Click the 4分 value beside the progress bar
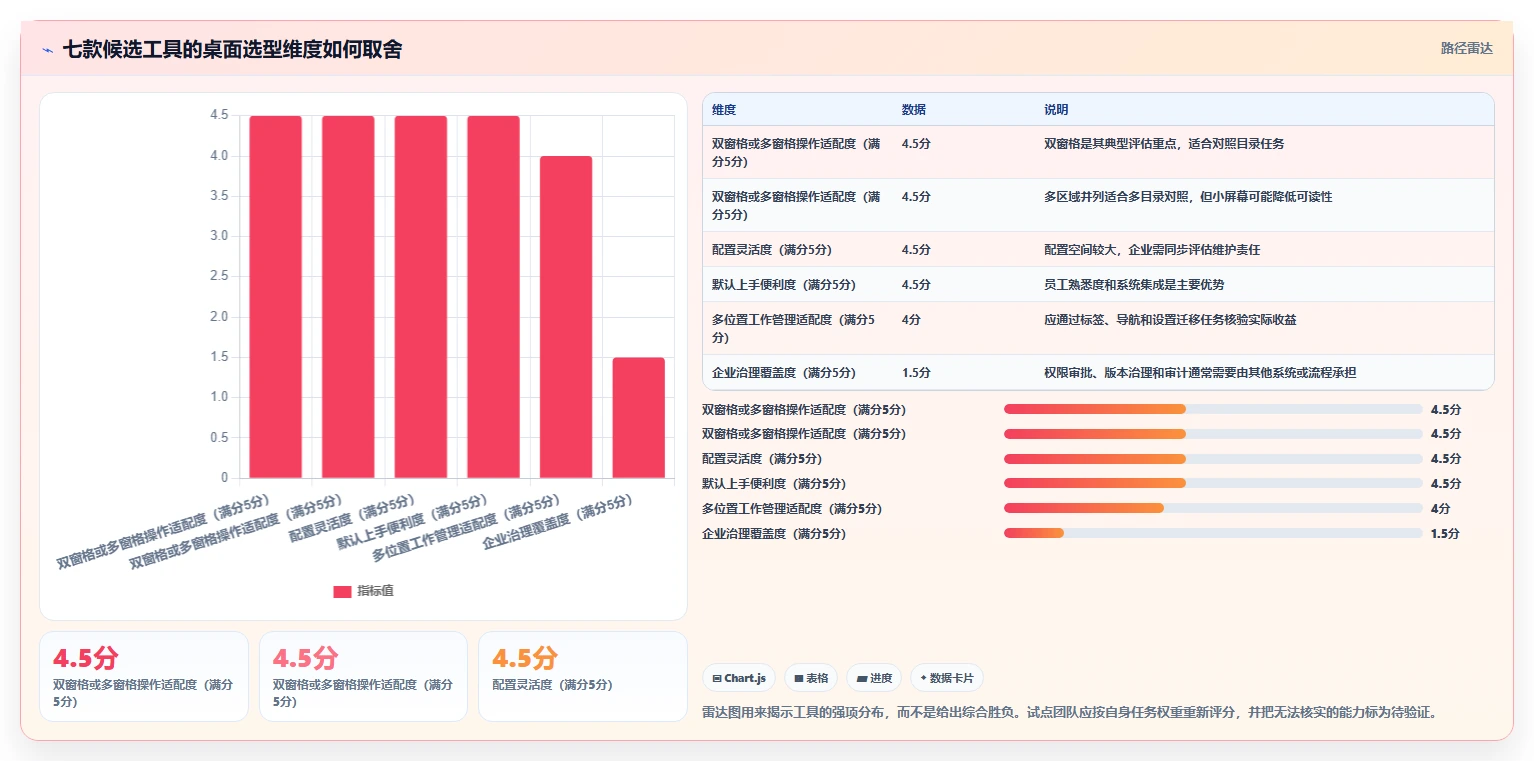The image size is (1534, 761). pos(1440,509)
